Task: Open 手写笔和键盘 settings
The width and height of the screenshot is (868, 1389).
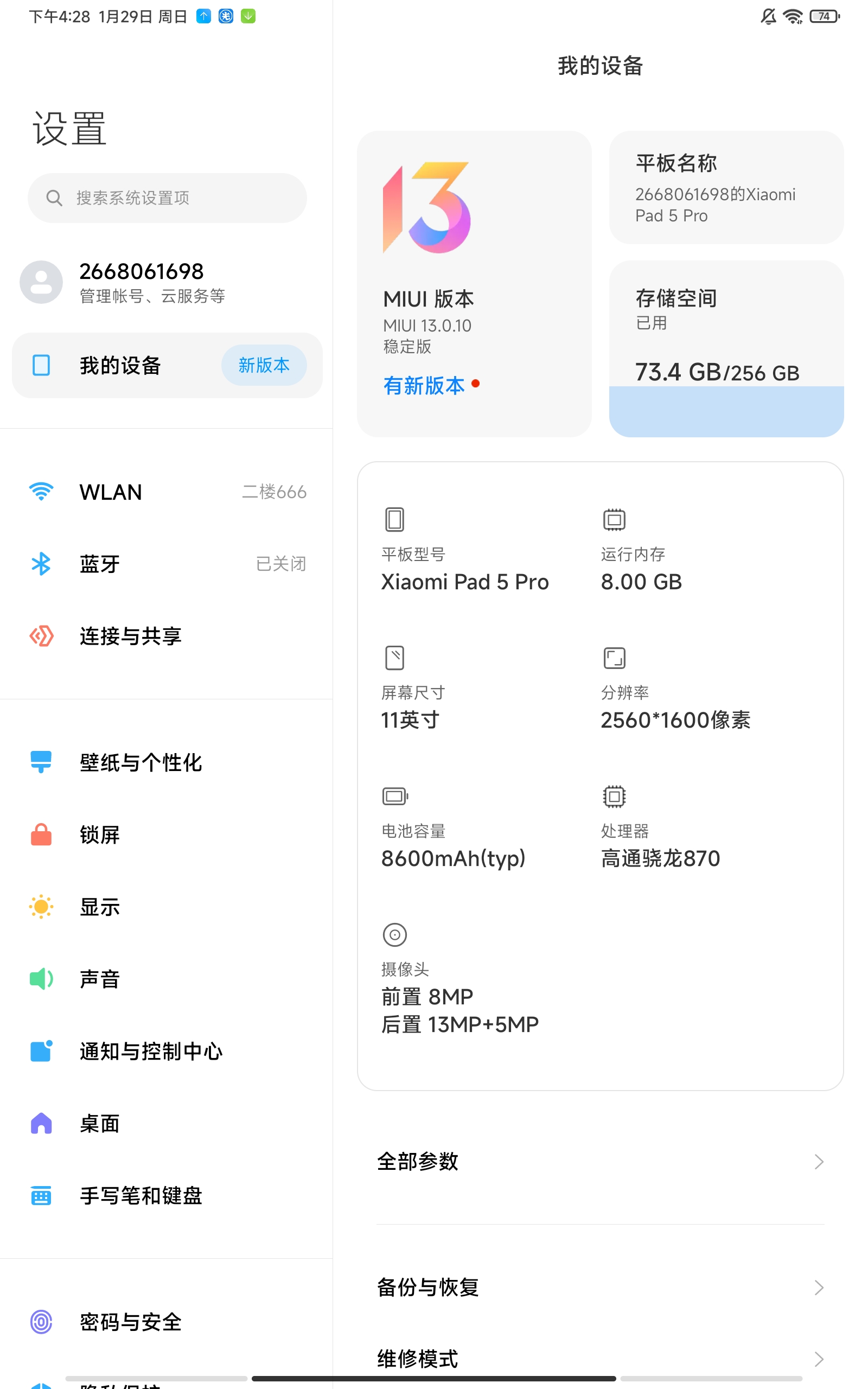Action: tap(141, 1196)
